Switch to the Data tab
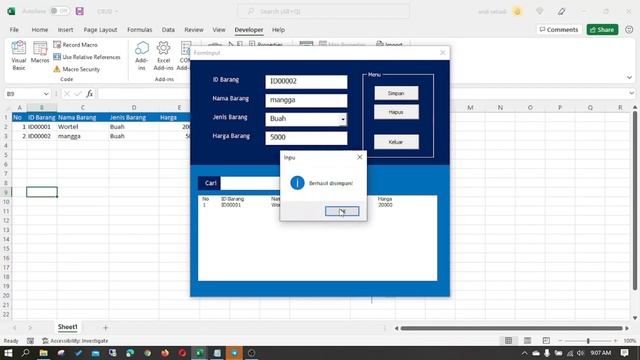 point(168,30)
